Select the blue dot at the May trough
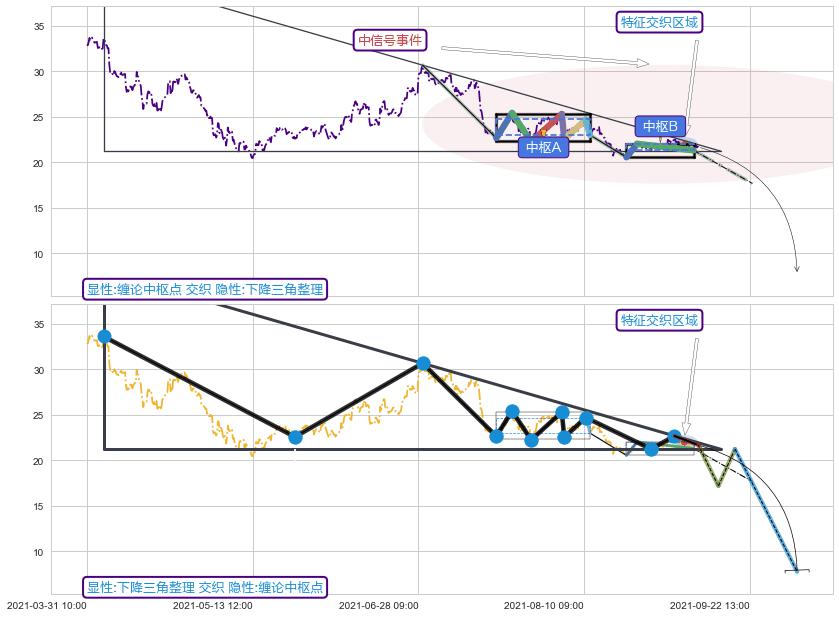The width and height of the screenshot is (839, 617). 295,437
